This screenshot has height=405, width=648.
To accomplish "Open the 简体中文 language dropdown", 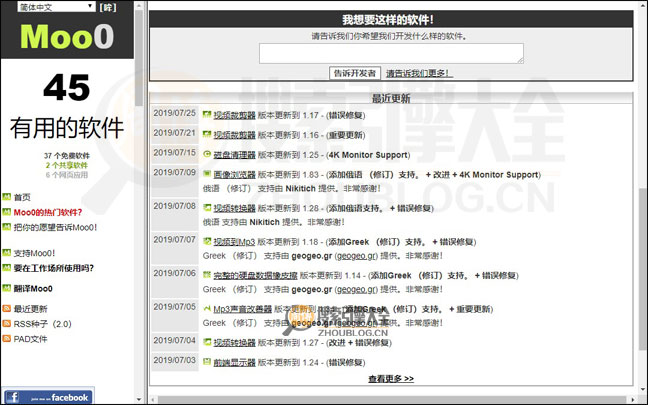I will tap(56, 7).
